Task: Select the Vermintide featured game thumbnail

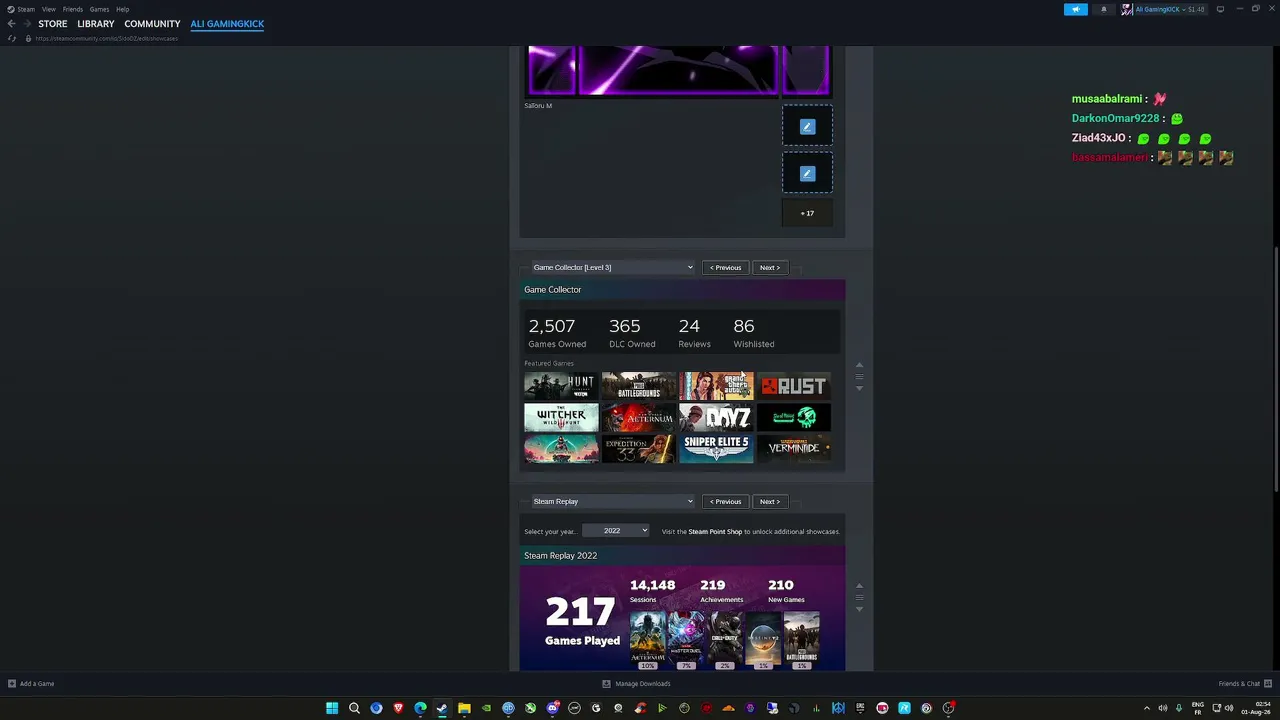Action: [x=794, y=448]
